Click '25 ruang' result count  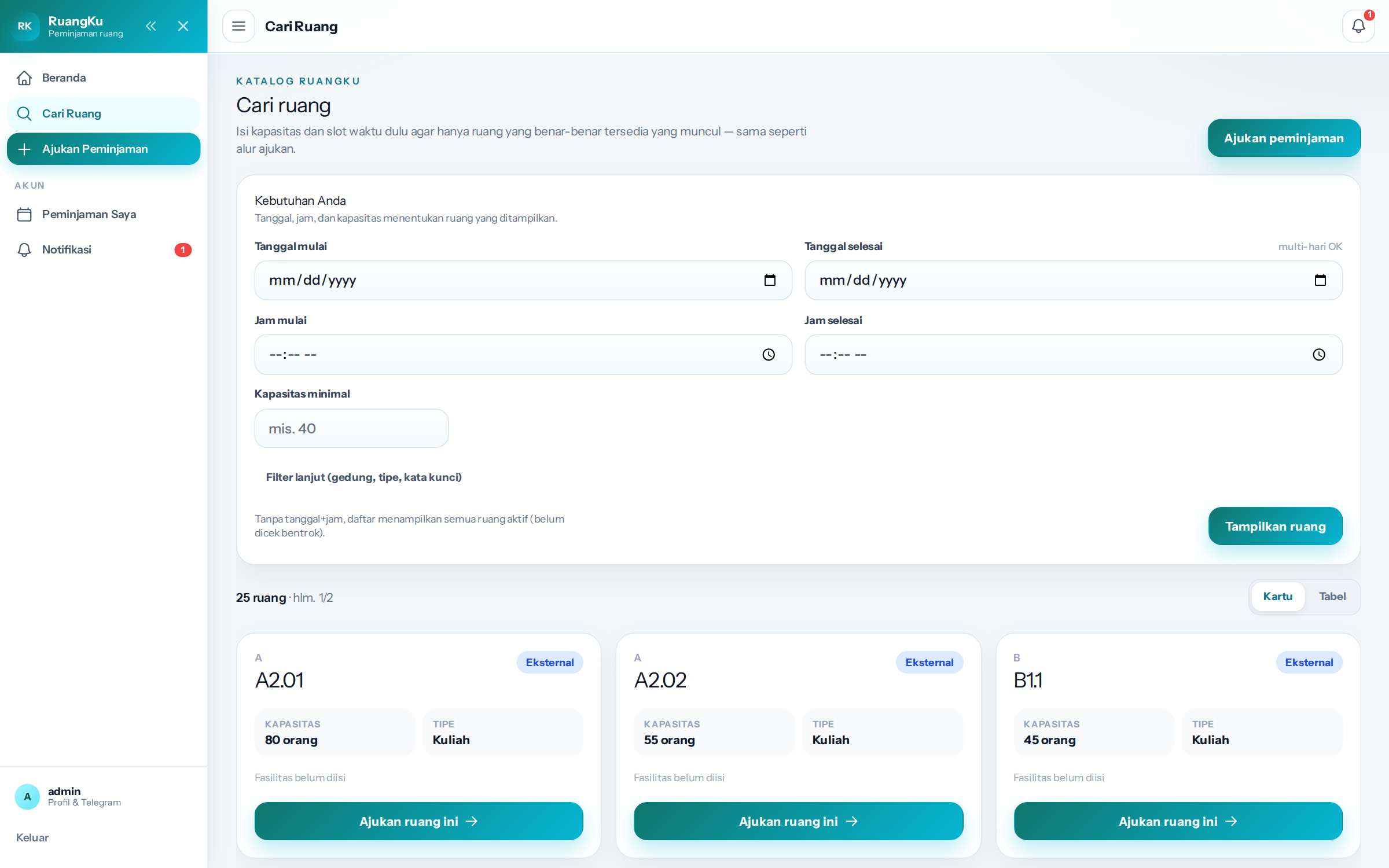coord(261,598)
